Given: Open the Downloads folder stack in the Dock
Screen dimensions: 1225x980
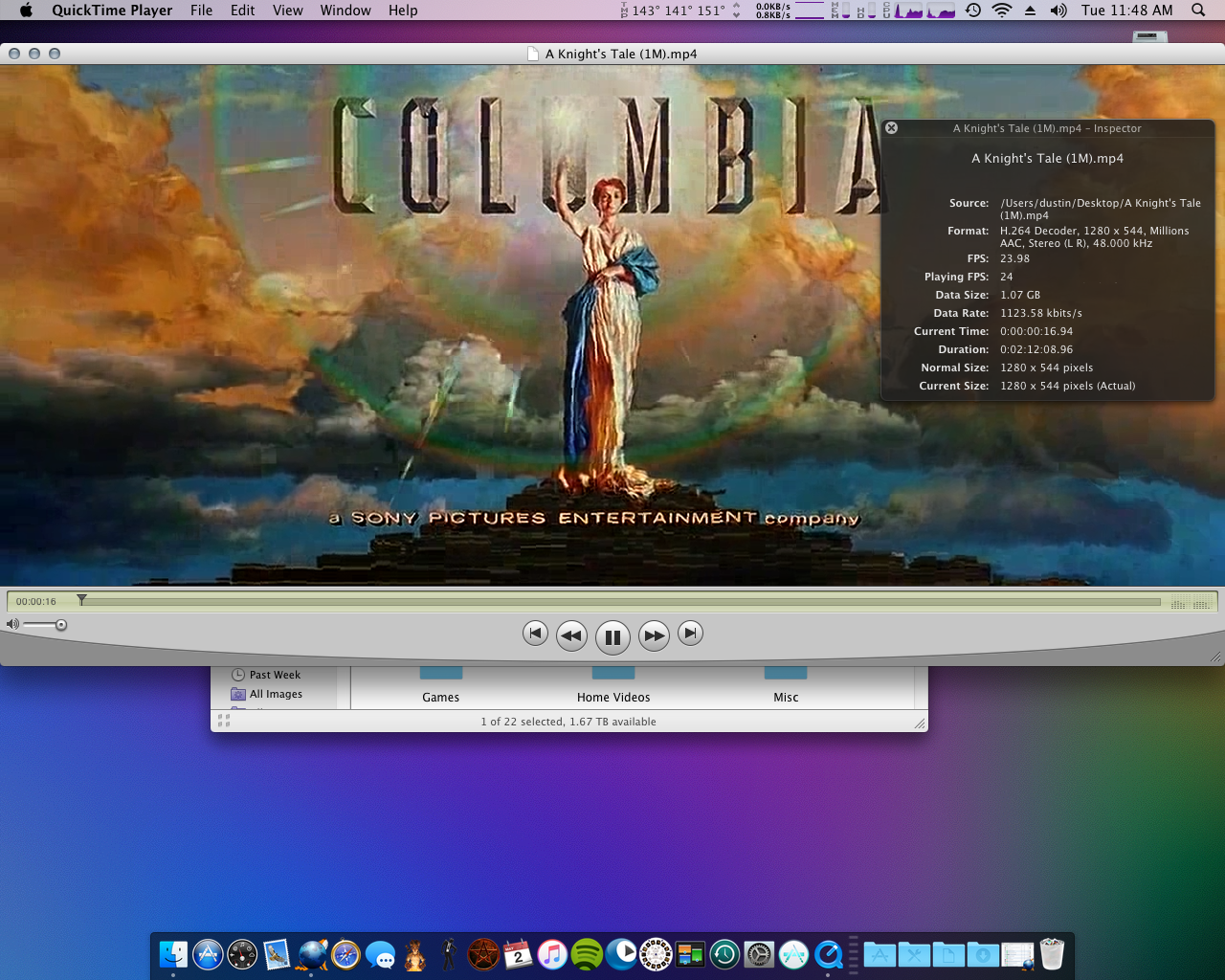Looking at the screenshot, I should [x=983, y=954].
